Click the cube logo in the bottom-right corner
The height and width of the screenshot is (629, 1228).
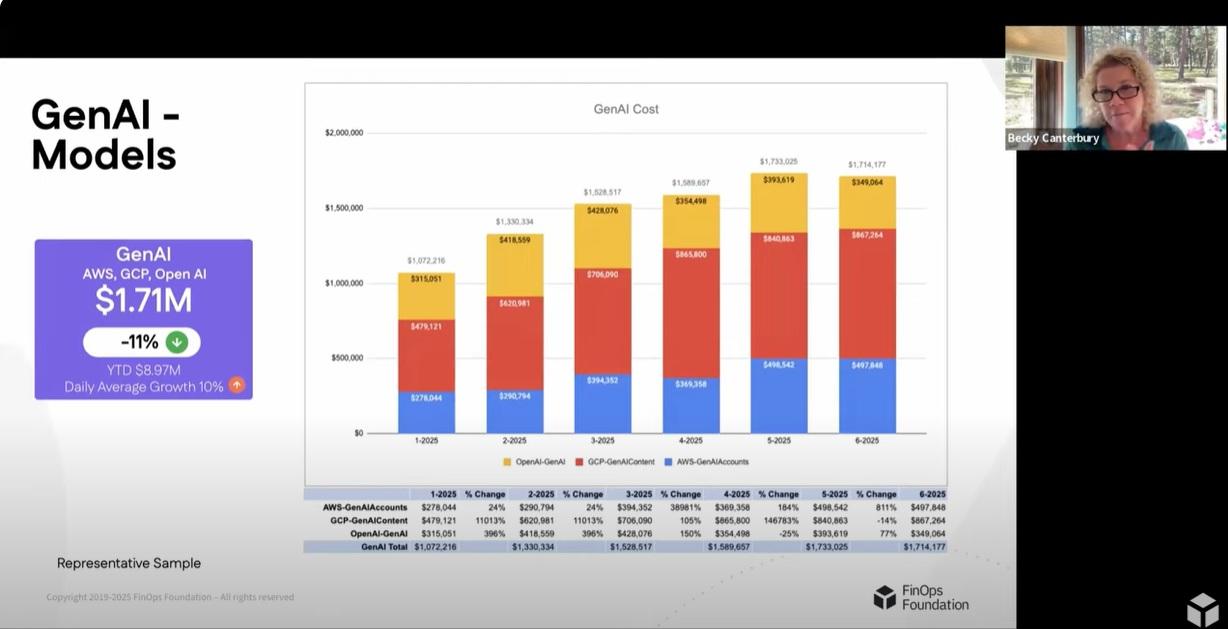pyautogui.click(x=1202, y=608)
